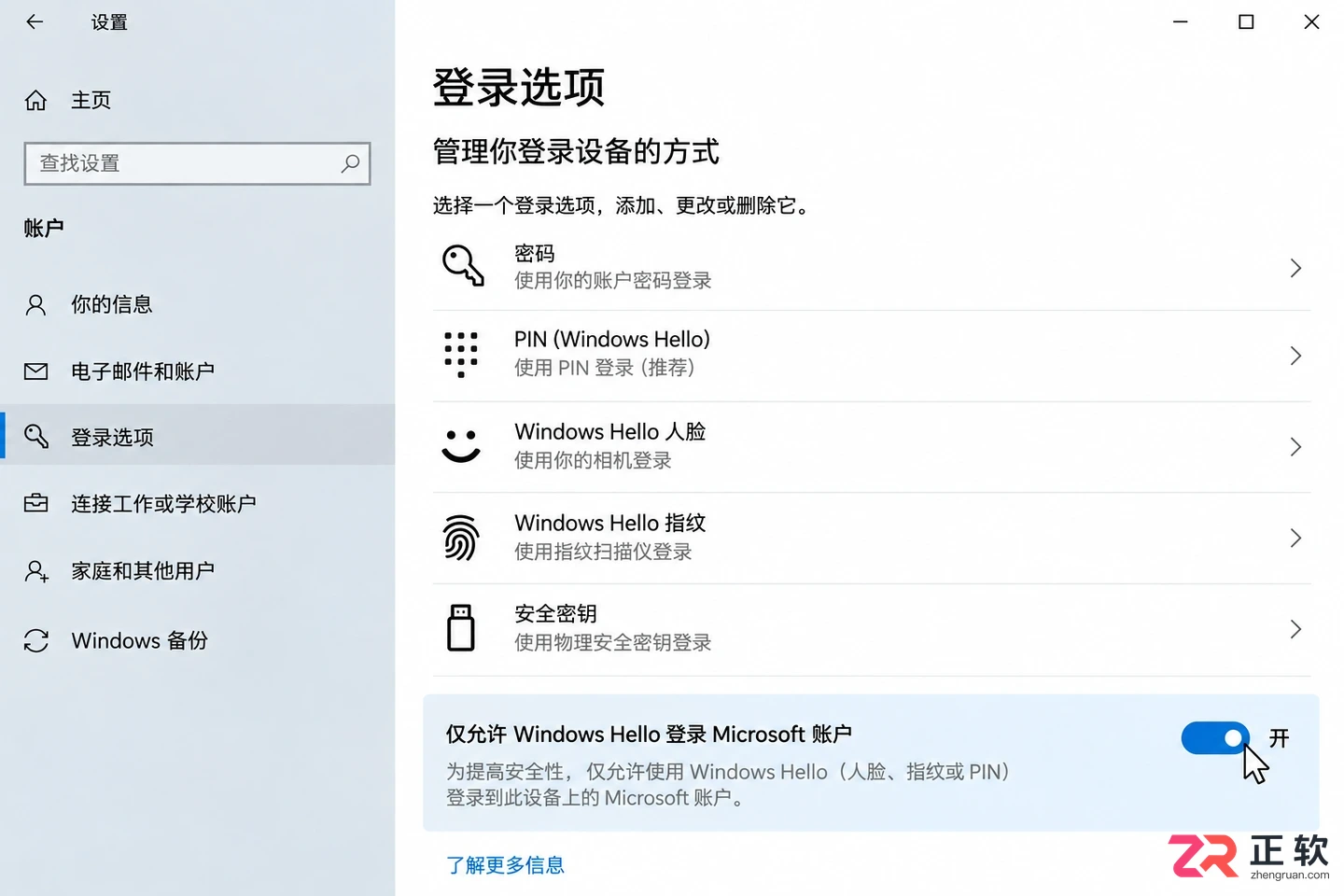Click the envelope icon for 电子邮件和账户
Viewport: 1344px width, 896px height.
pos(35,371)
